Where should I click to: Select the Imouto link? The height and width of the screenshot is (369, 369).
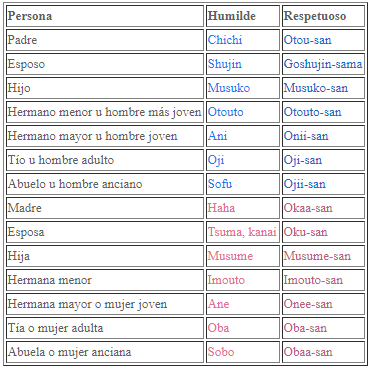226,280
